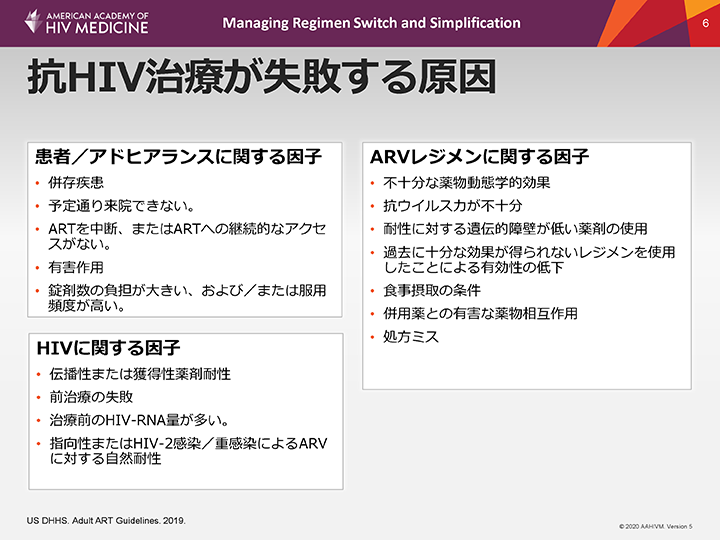Select the bullet 有害作用

76,266
